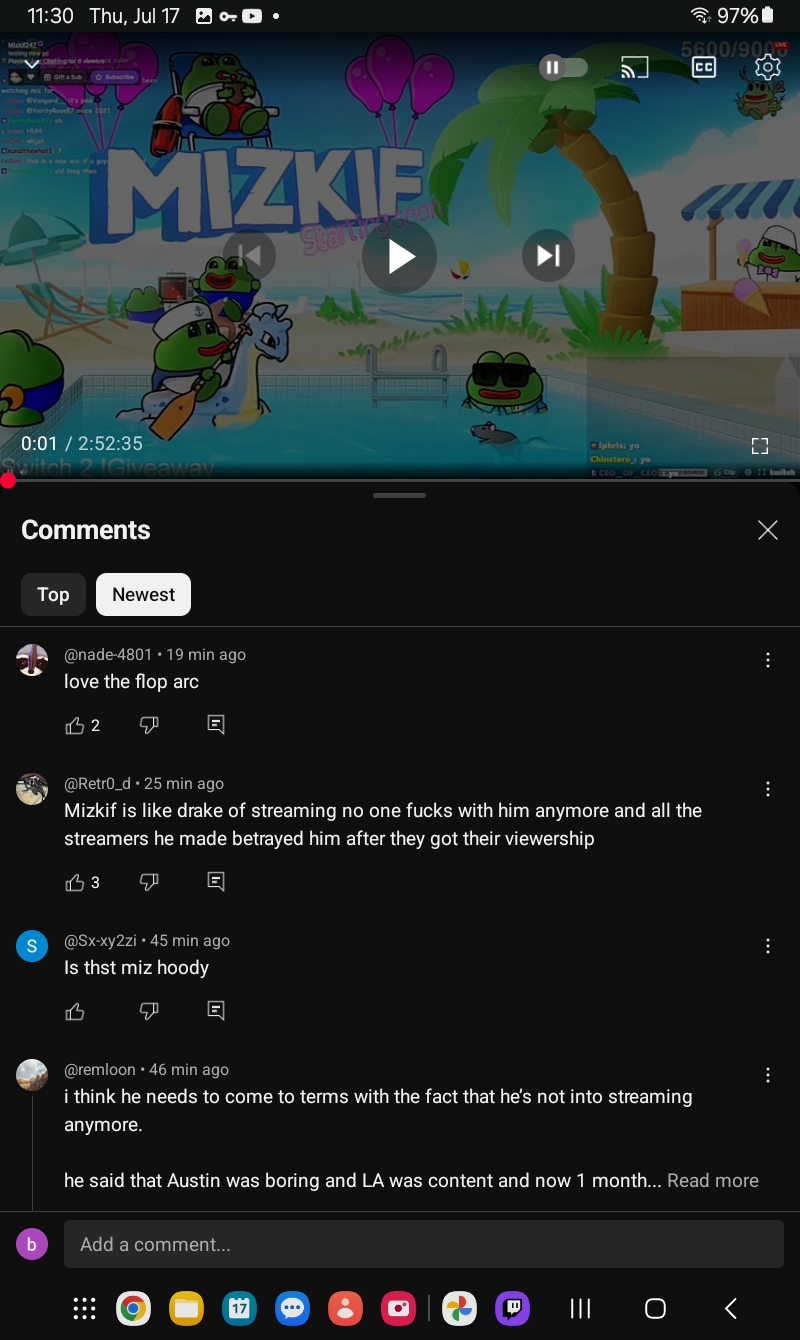Enter fullscreen with the expand icon
This screenshot has height=1340, width=800.
759,445
